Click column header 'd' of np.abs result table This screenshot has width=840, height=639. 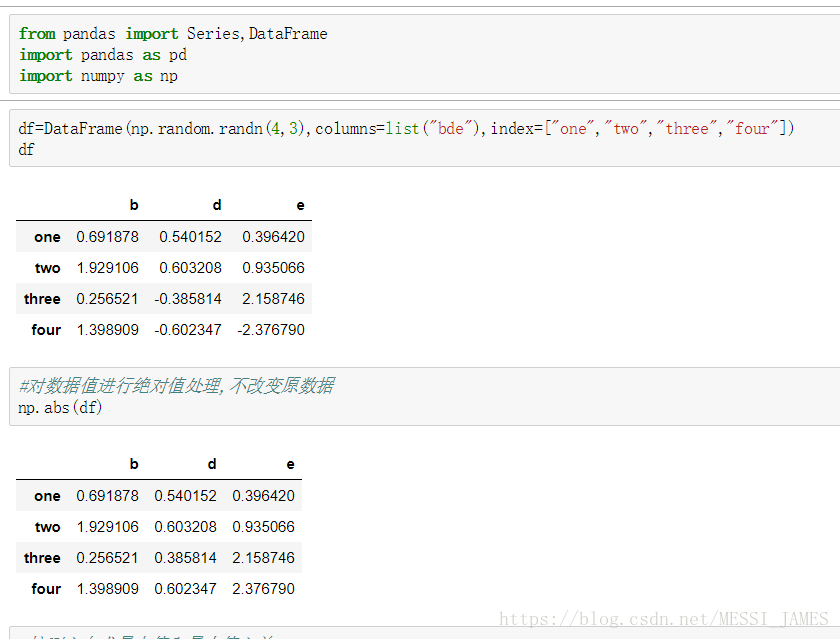point(212,464)
